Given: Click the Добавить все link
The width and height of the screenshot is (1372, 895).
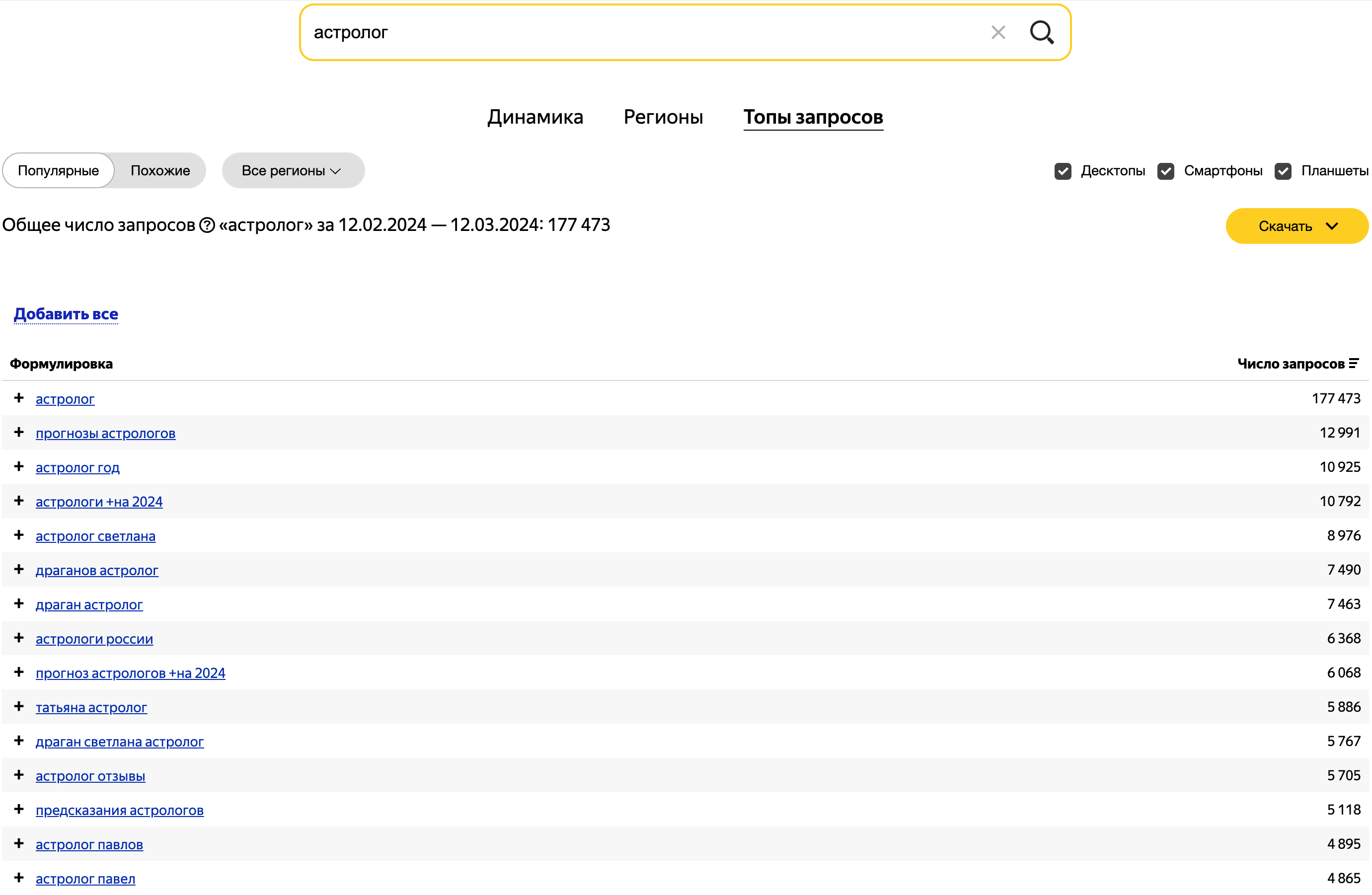Looking at the screenshot, I should tap(66, 314).
